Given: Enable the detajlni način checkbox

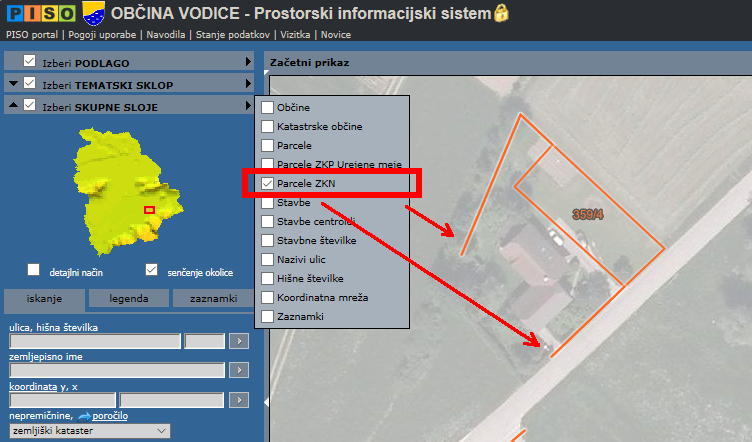Looking at the screenshot, I should point(34,270).
